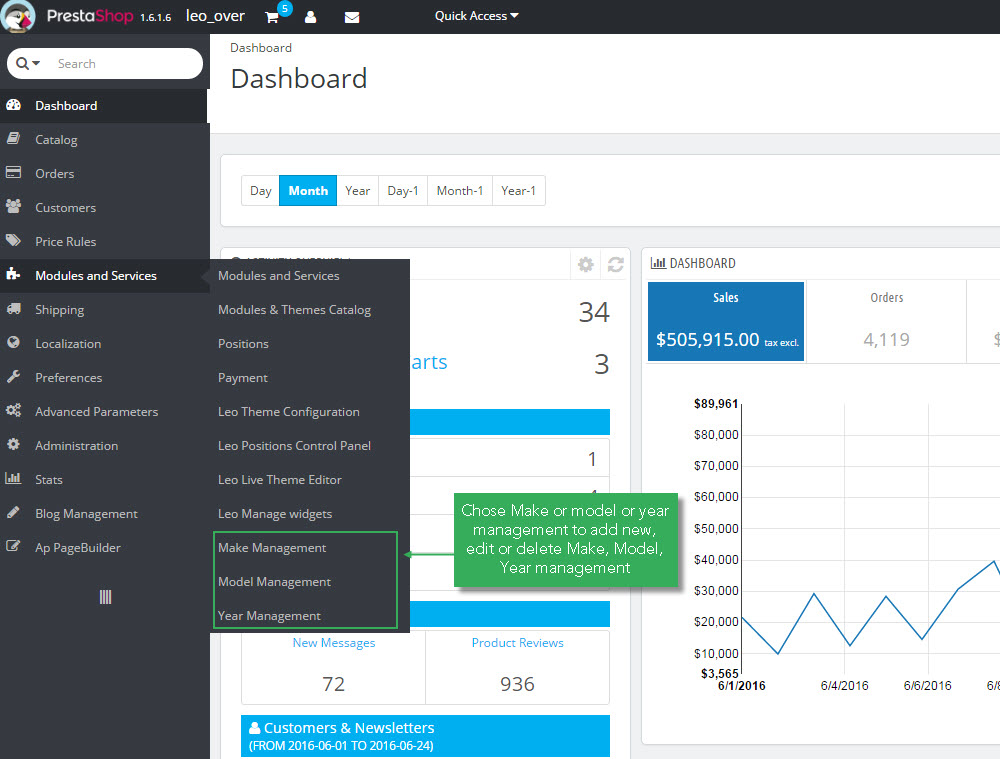Go to Preferences in the sidebar
The width and height of the screenshot is (1000, 759).
[x=68, y=378]
